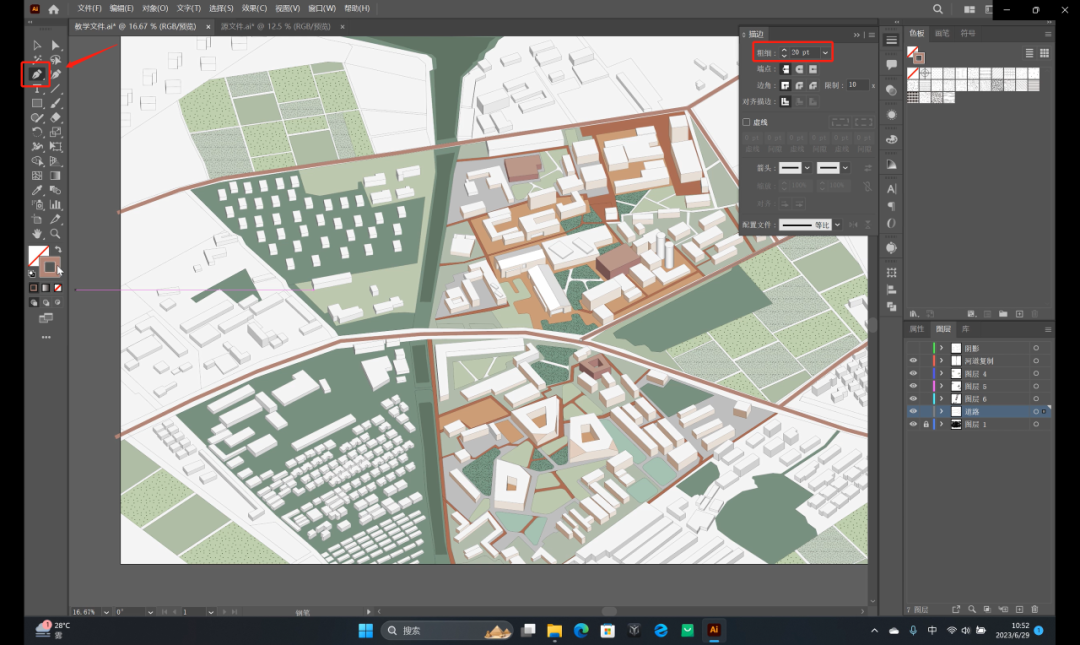The width and height of the screenshot is (1080, 645).
Task: Open the 文件(F) menu
Action: pyautogui.click(x=90, y=8)
